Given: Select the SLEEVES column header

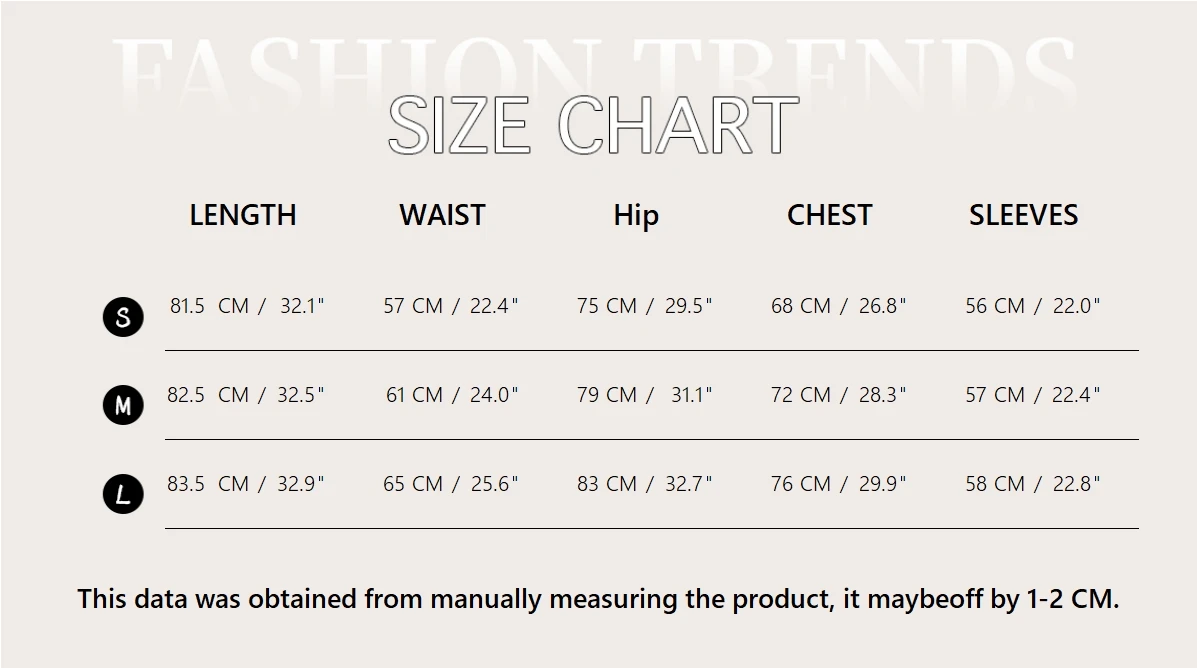Looking at the screenshot, I should pos(1024,215).
